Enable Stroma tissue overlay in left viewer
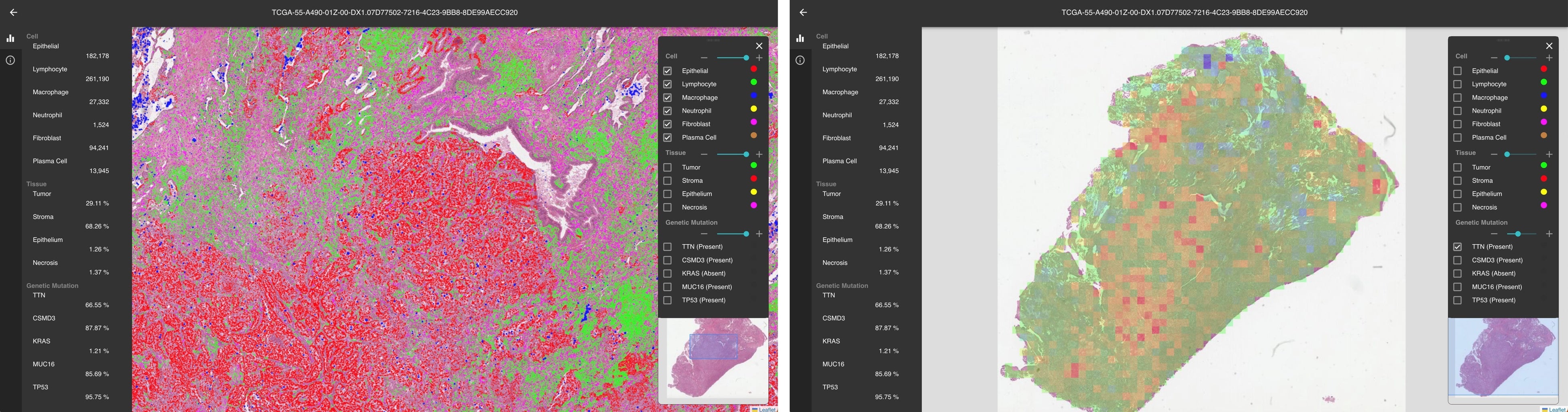This screenshot has width=1568, height=412. [x=668, y=181]
